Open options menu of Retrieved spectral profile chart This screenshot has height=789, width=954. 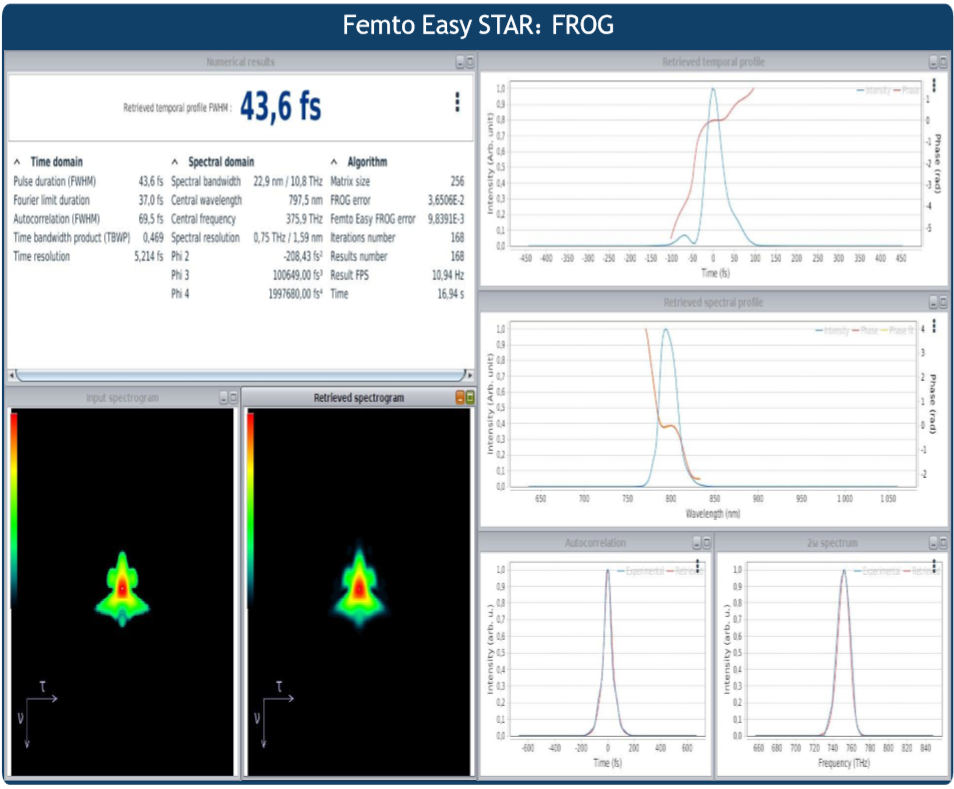(x=933, y=326)
